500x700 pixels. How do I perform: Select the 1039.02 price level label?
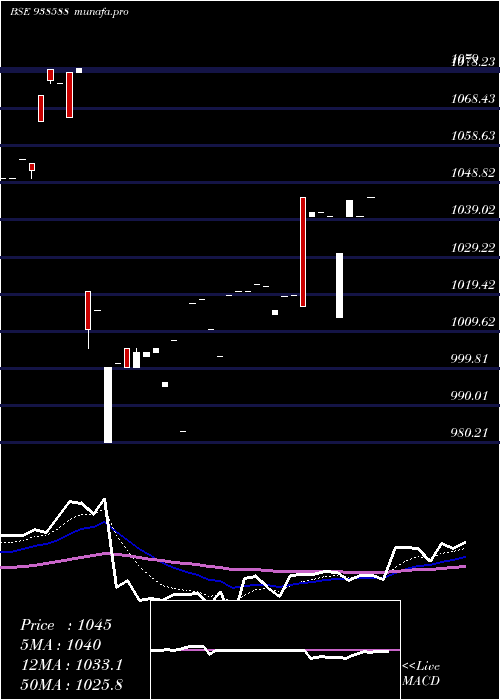tap(473, 209)
